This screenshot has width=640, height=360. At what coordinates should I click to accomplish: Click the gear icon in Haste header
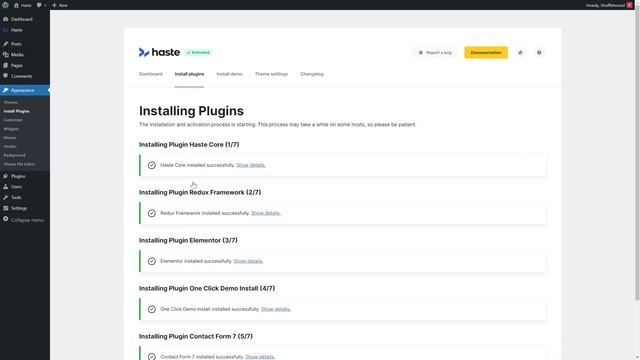coord(539,53)
